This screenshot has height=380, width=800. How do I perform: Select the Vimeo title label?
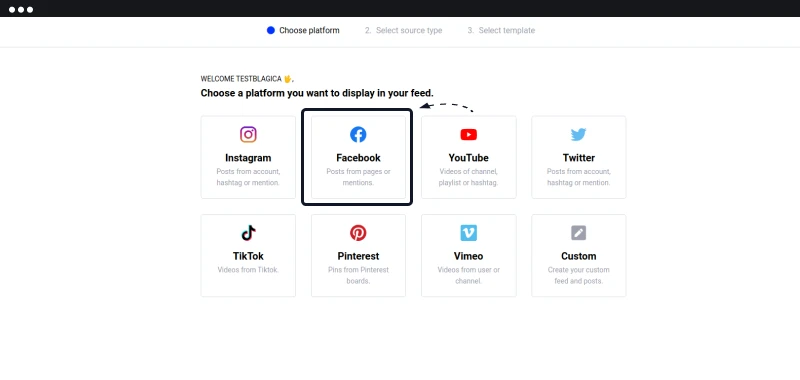click(468, 256)
